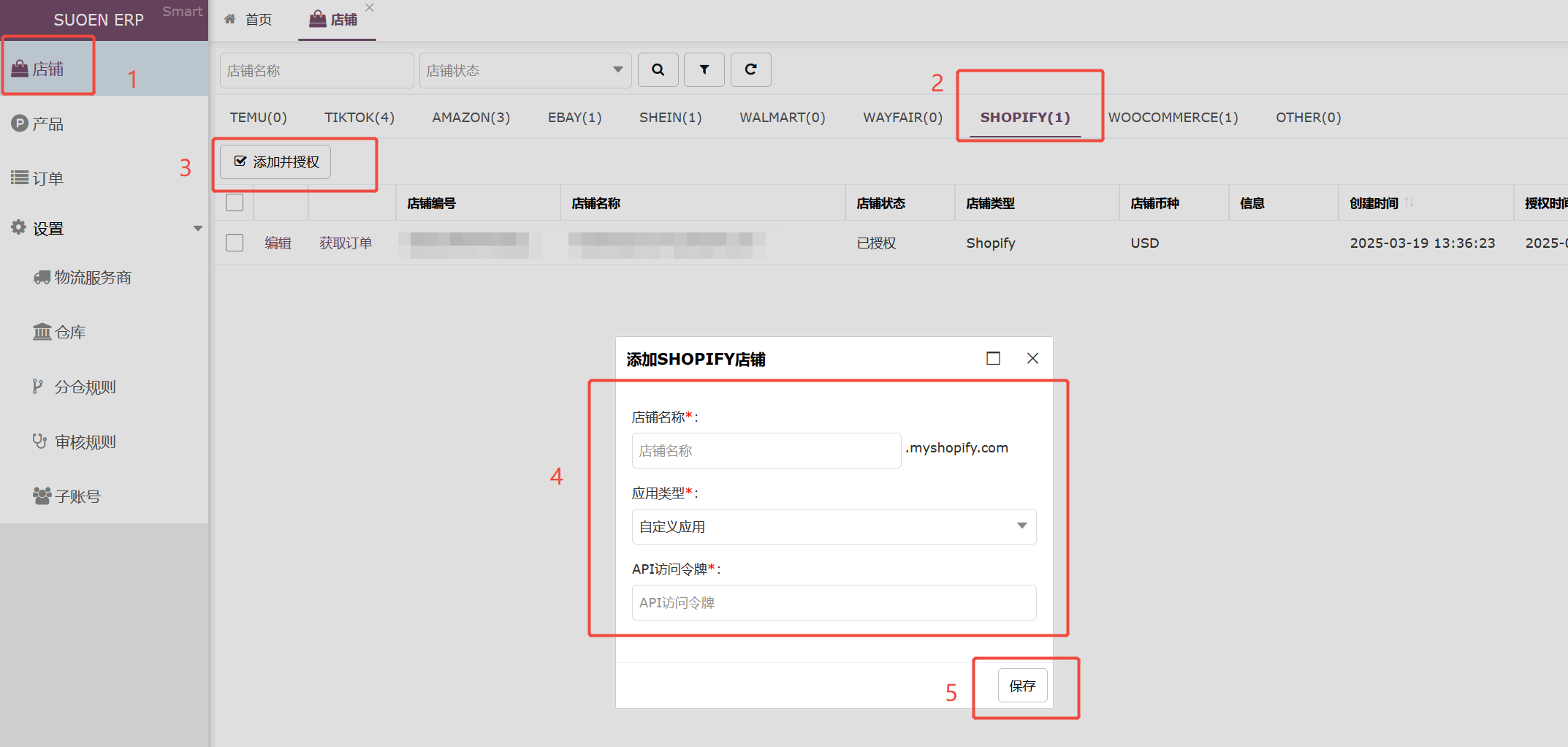Maximize the 添加SHOPIFY店铺 dialog
The image size is (1568, 747).
(993, 358)
